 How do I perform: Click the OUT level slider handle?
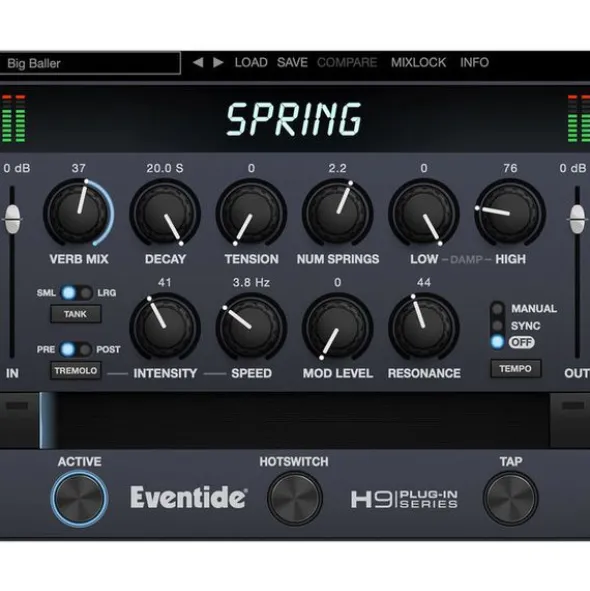tap(577, 219)
